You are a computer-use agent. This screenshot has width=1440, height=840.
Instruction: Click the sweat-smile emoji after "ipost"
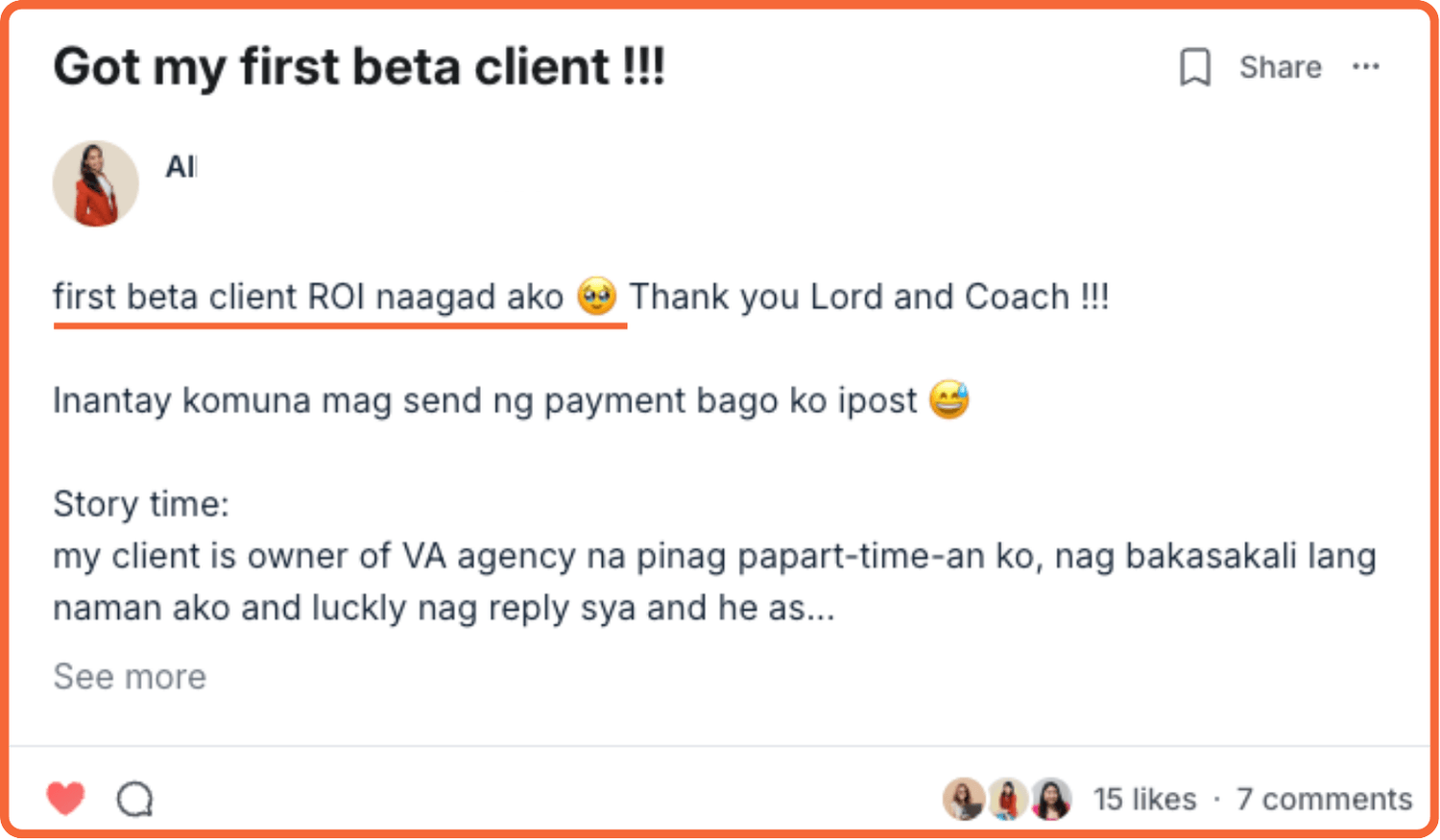pos(949,399)
